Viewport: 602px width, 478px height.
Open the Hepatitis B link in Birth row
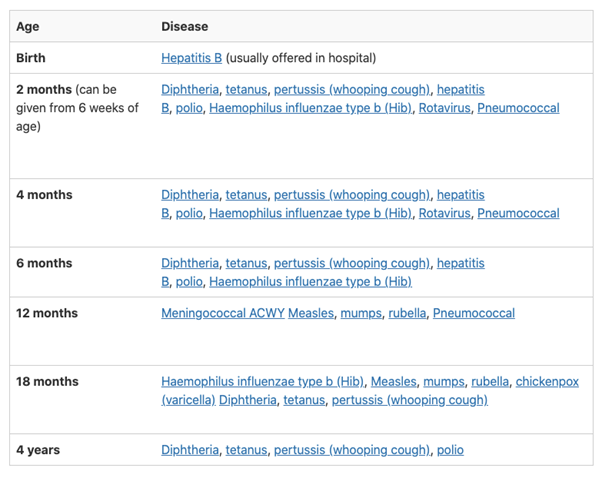click(191, 58)
